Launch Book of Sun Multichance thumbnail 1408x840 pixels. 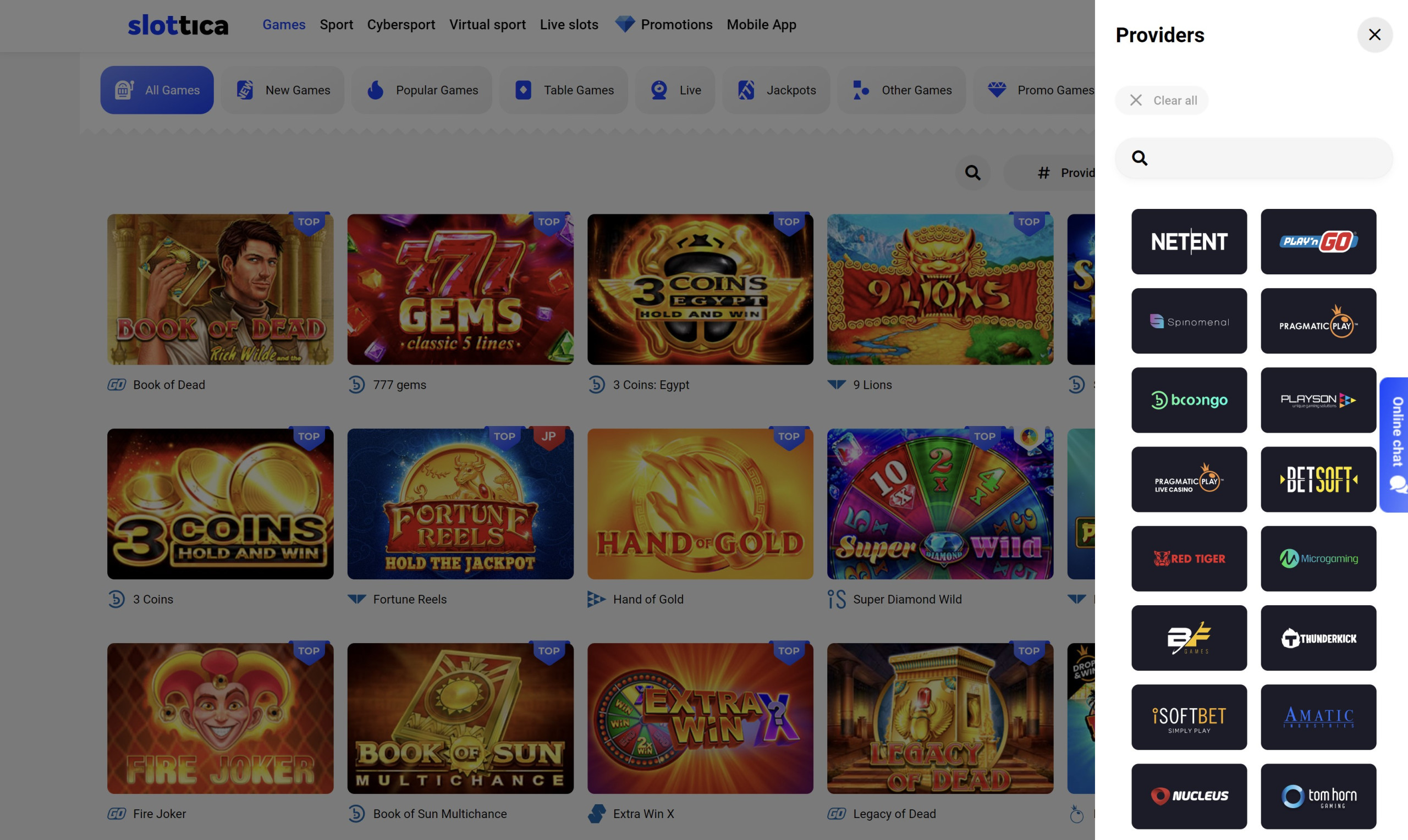coord(460,719)
